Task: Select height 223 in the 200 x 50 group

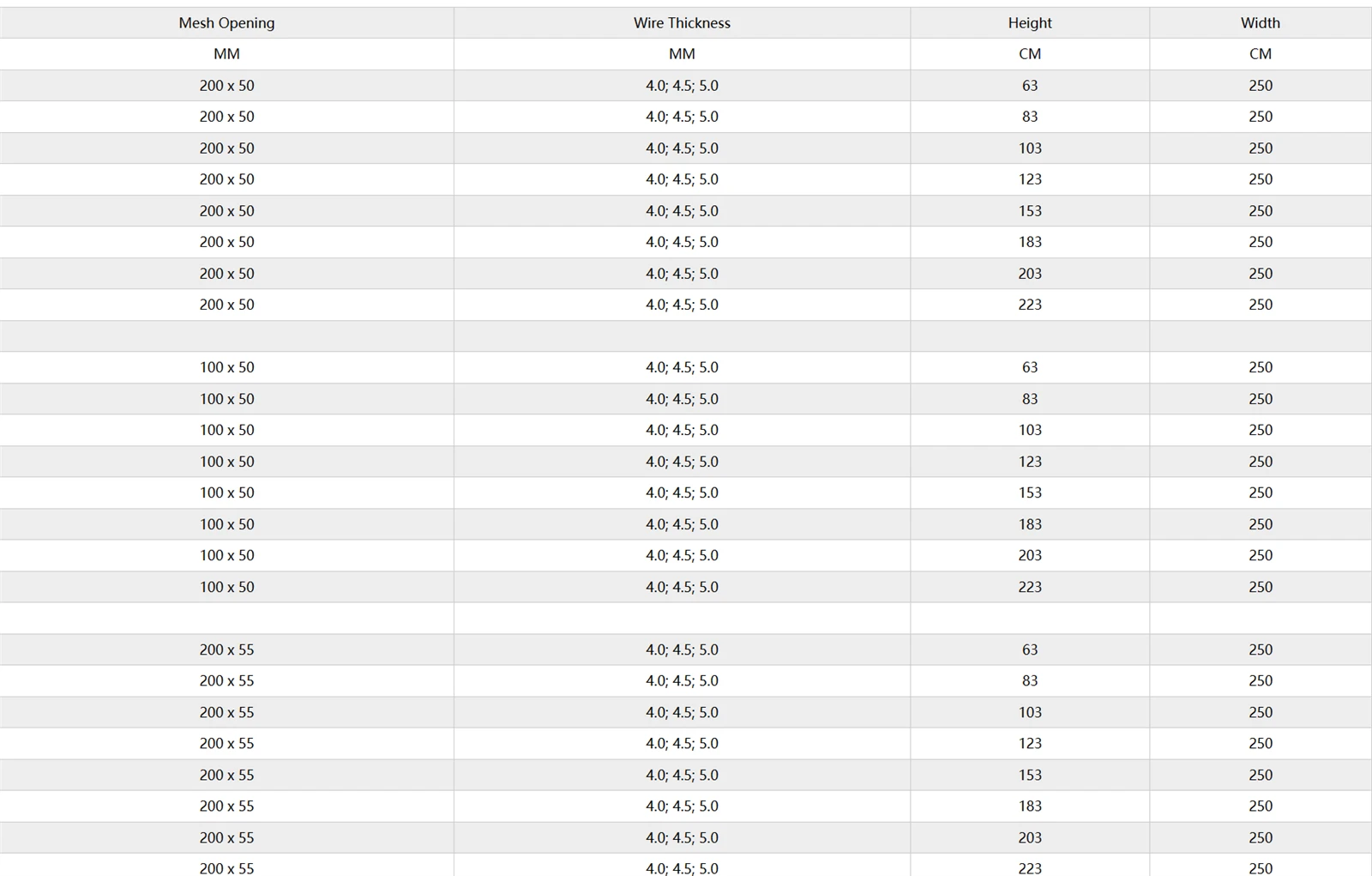Action: pyautogui.click(x=1030, y=305)
